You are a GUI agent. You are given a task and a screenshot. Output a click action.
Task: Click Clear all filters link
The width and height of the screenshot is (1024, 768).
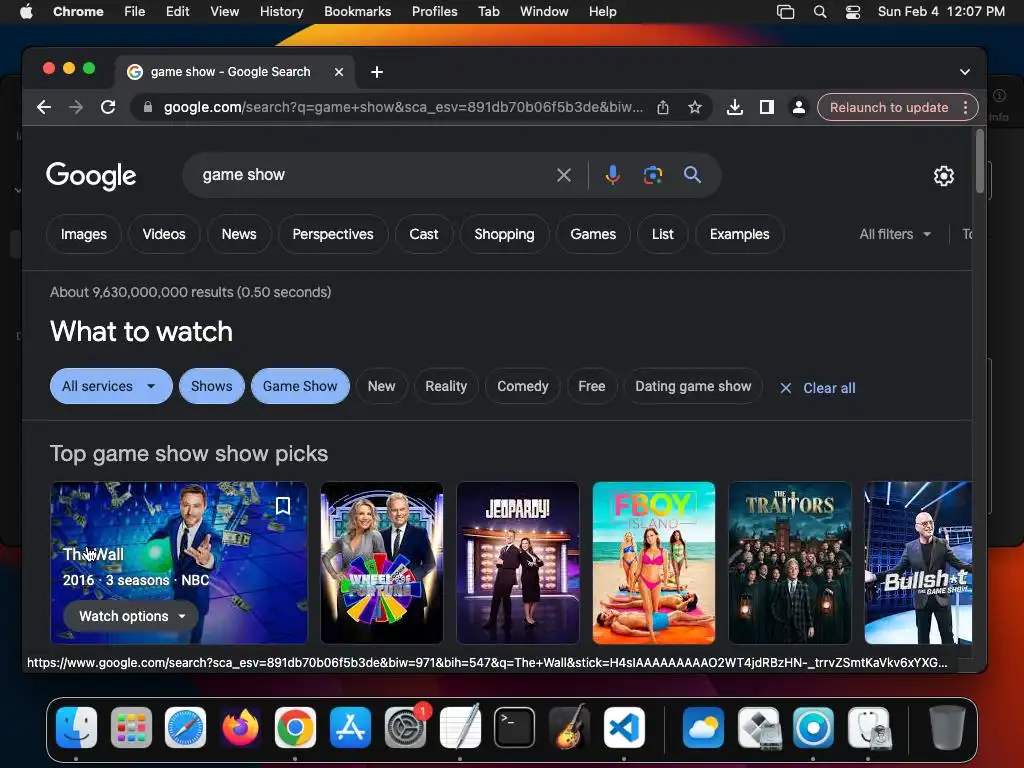818,388
